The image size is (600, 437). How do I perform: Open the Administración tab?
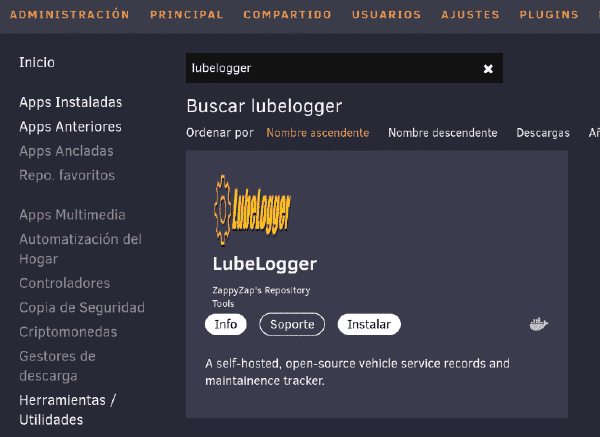(70, 15)
